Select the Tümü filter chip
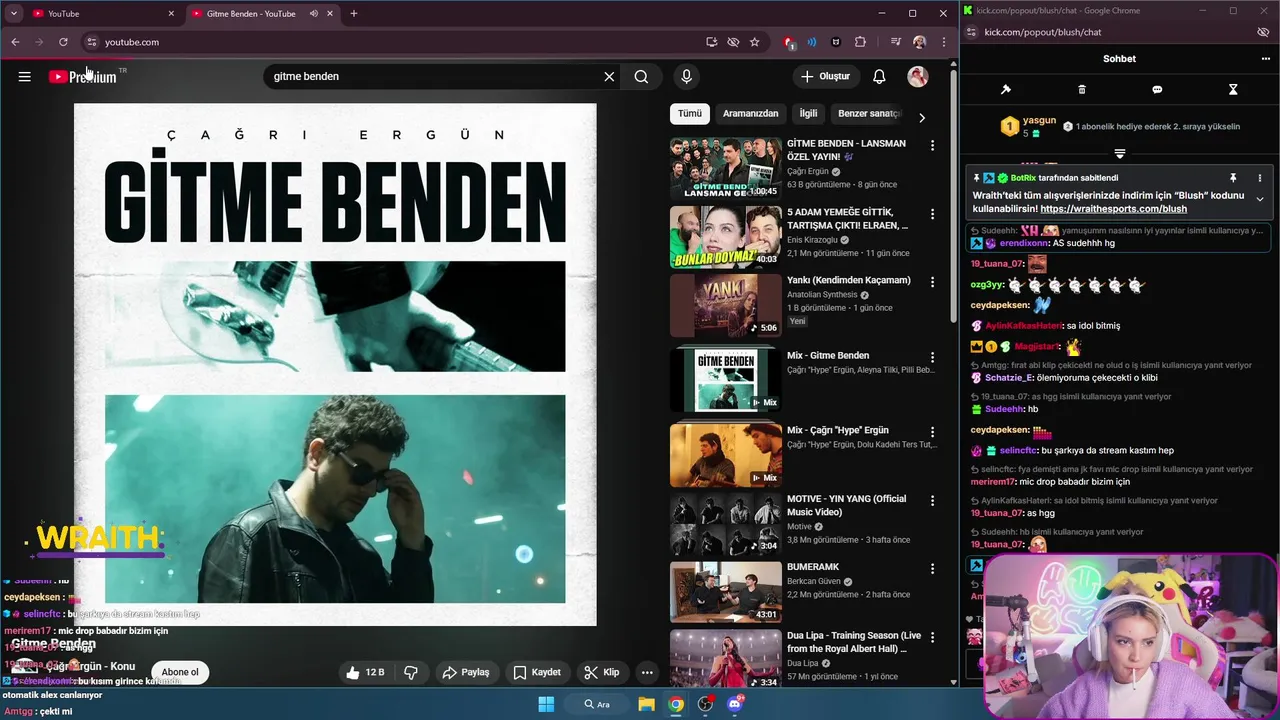Screen dimensions: 1280x720 pos(690,114)
